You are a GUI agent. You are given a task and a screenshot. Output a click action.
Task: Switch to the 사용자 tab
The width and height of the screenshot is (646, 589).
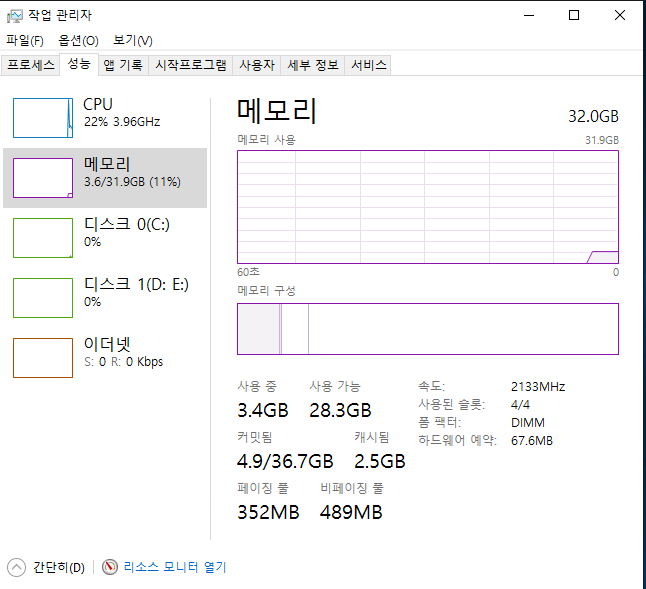pos(256,65)
